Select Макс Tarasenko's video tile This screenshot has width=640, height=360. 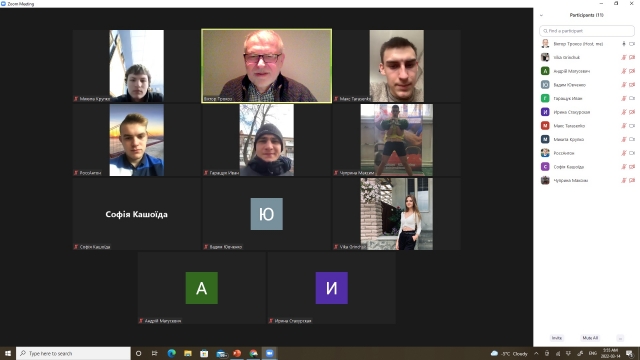tap(396, 66)
